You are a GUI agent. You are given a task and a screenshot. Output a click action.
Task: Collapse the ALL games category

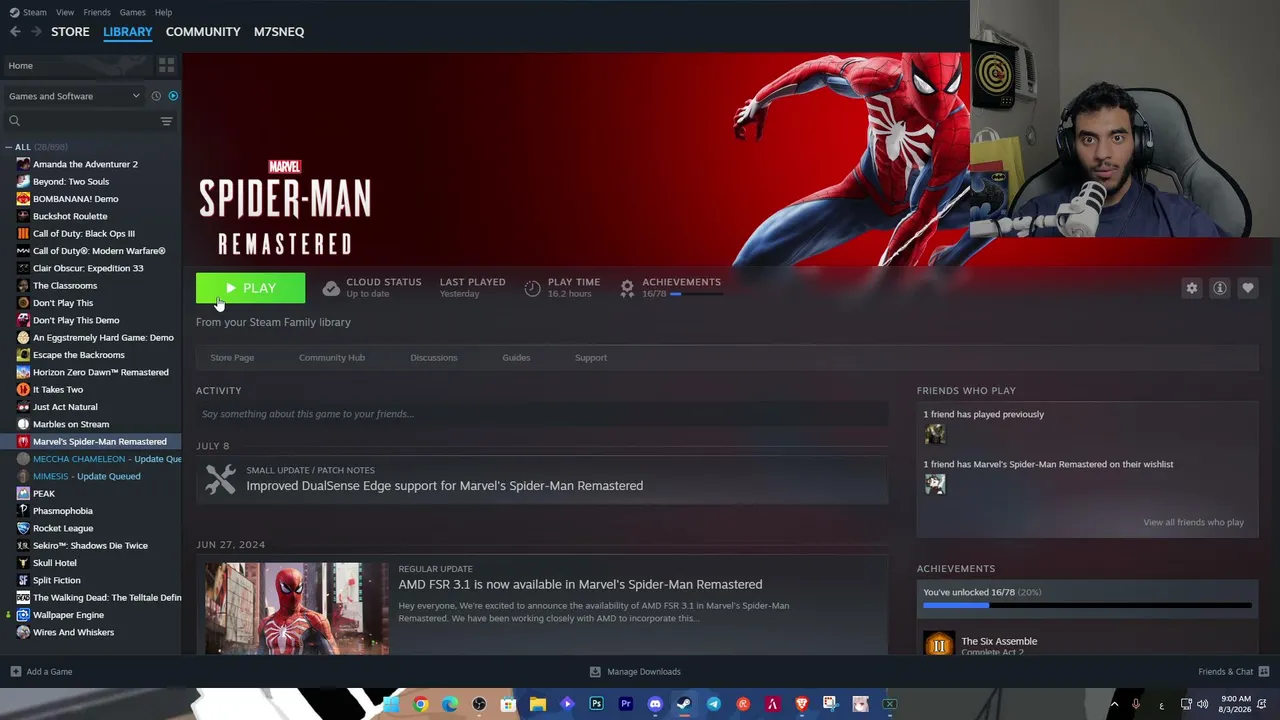[9, 147]
